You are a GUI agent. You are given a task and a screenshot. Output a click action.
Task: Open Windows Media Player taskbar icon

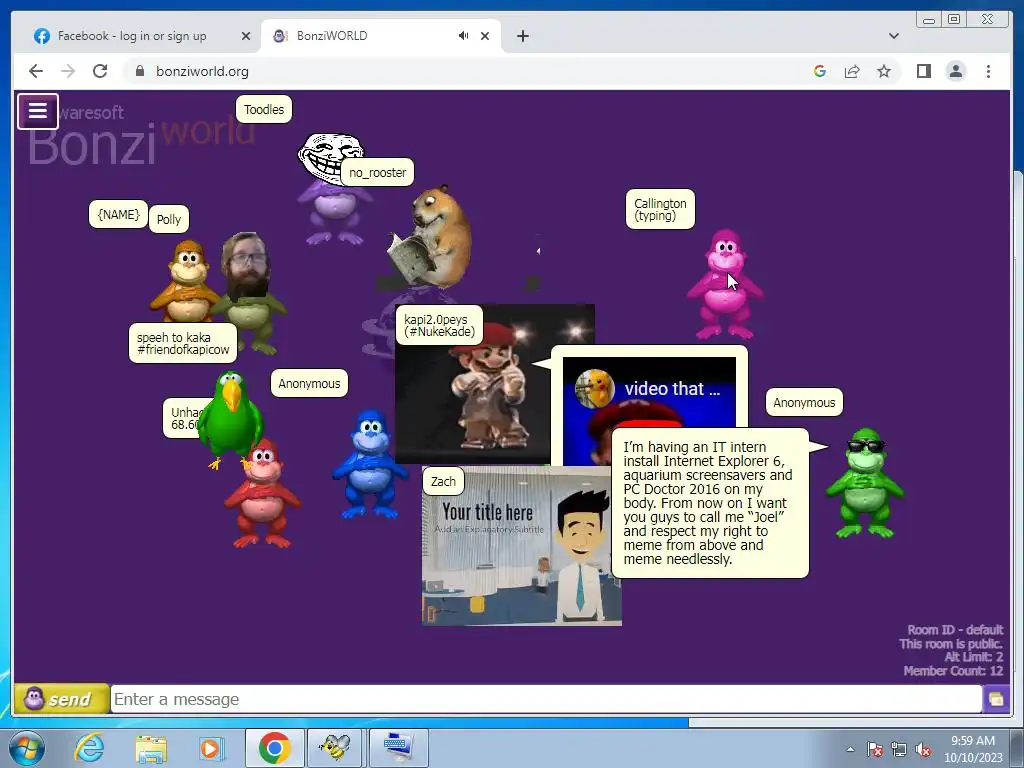[x=210, y=748]
